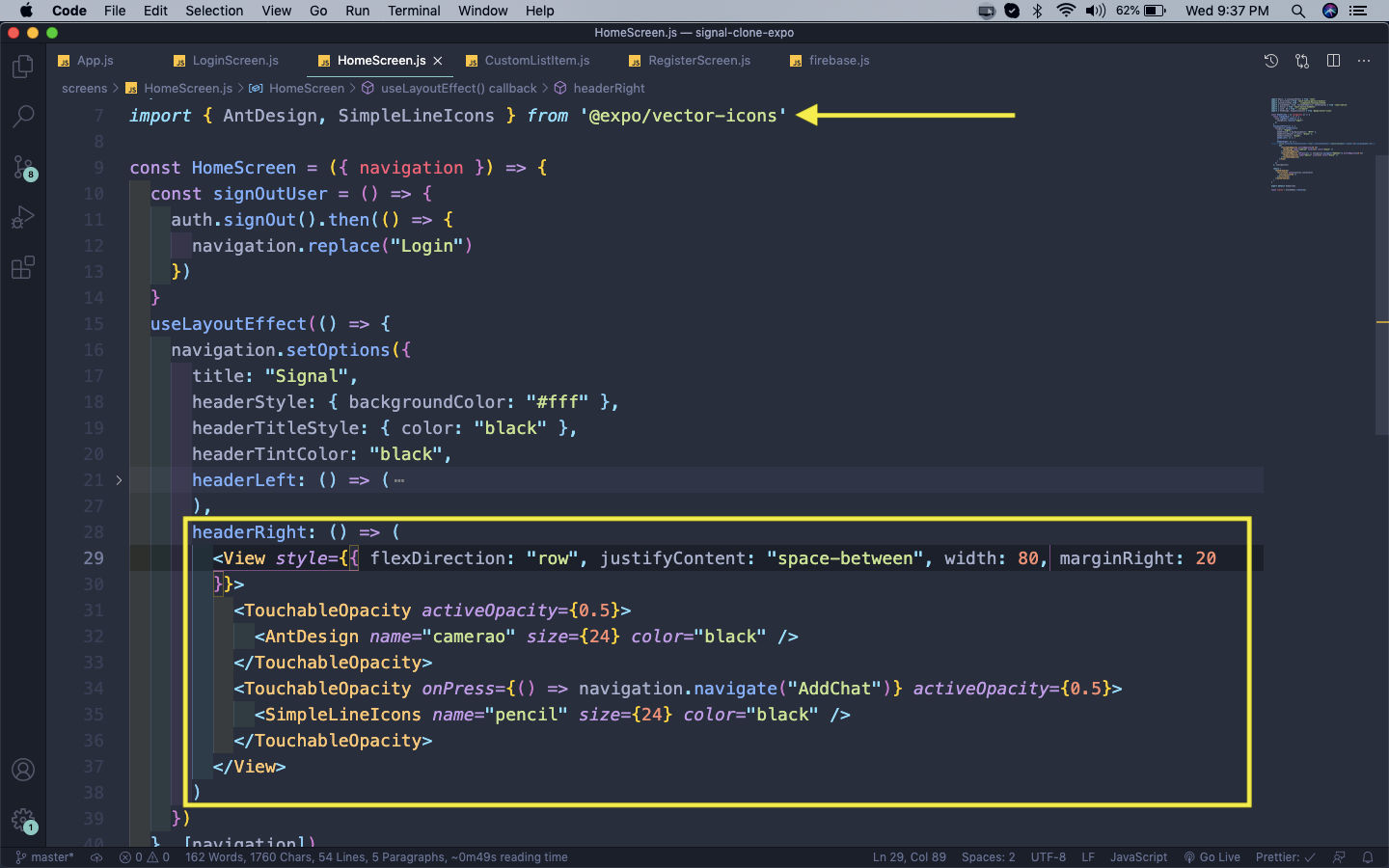1389x868 pixels.
Task: Open notifications bell in status bar
Action: pyautogui.click(x=1368, y=857)
